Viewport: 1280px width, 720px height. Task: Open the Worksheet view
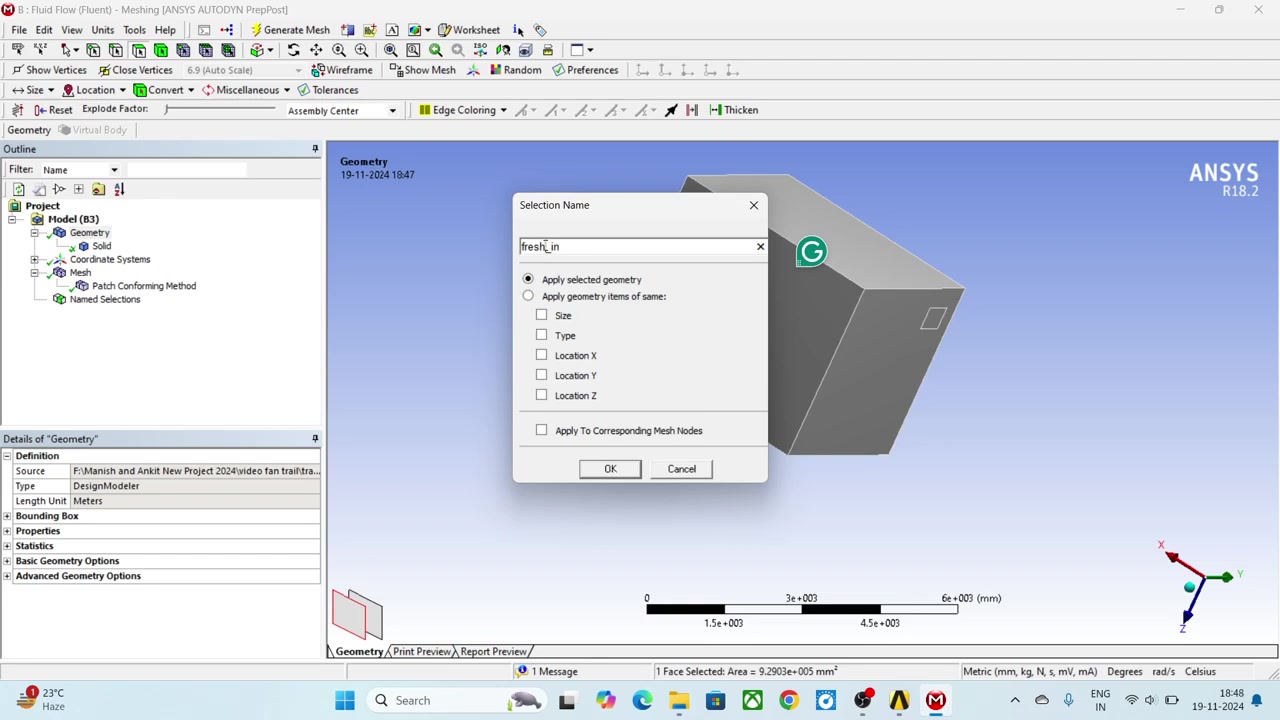click(x=469, y=30)
